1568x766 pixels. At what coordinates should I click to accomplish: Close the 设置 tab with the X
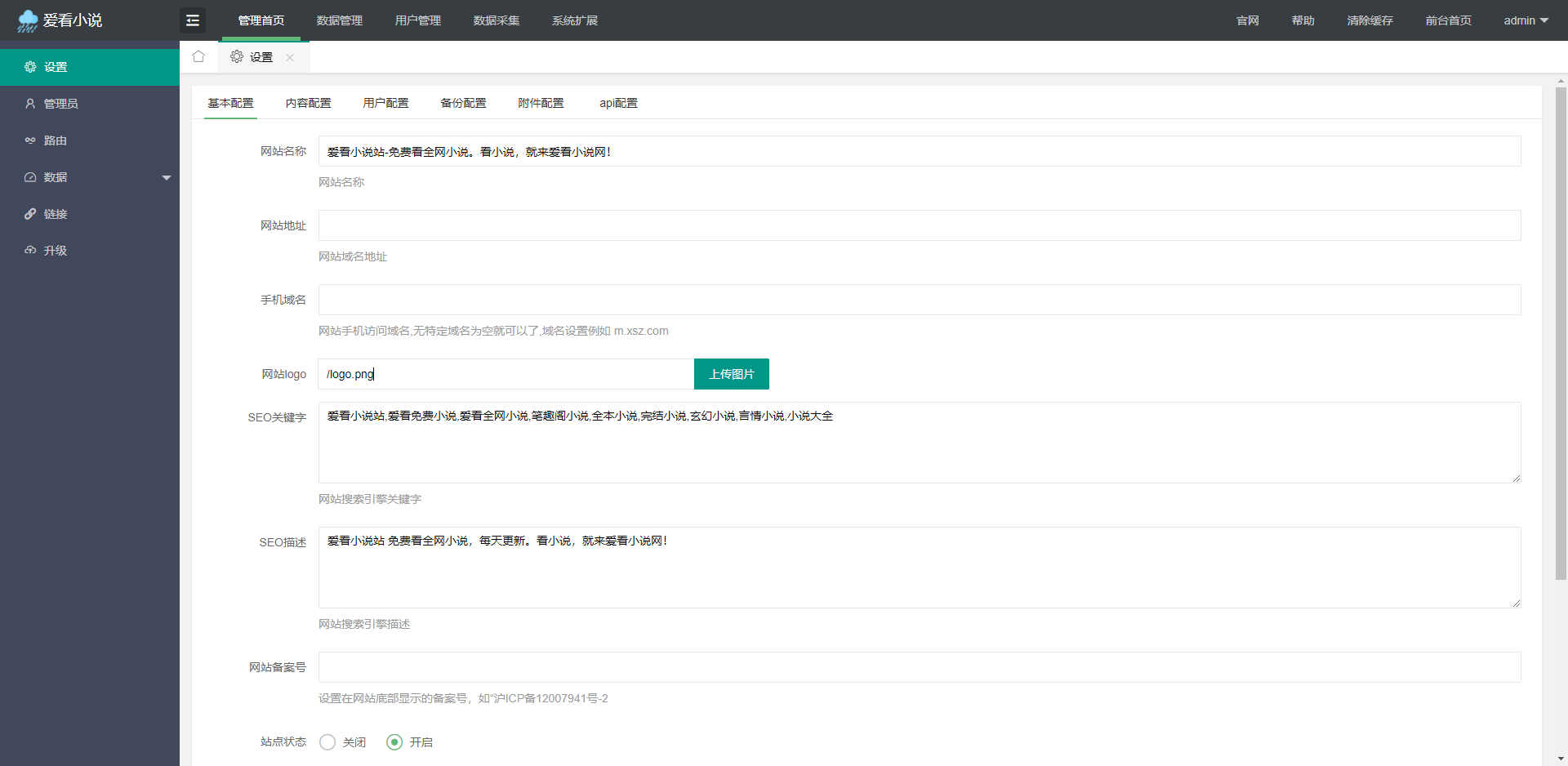290,57
